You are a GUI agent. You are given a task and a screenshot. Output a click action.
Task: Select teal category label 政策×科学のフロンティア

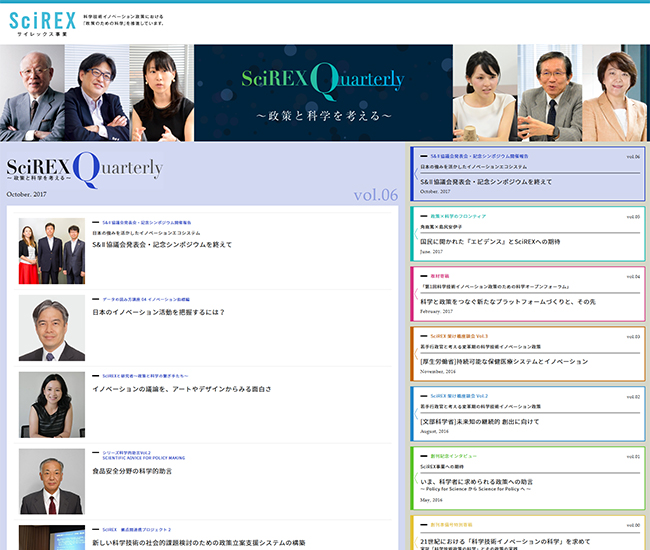(x=458, y=216)
